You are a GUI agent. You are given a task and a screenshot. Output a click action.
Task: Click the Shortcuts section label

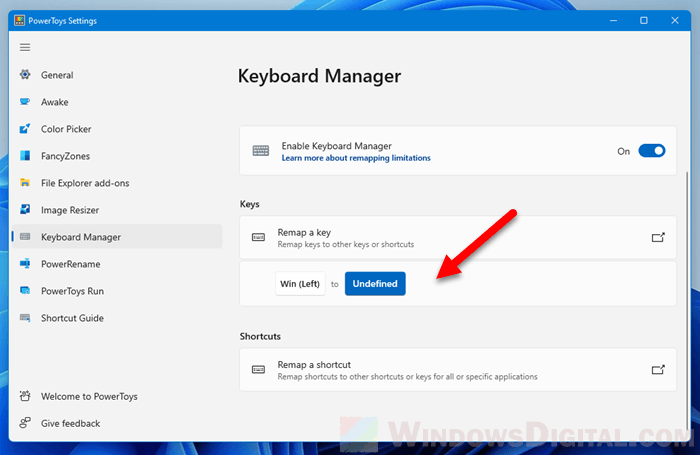260,336
